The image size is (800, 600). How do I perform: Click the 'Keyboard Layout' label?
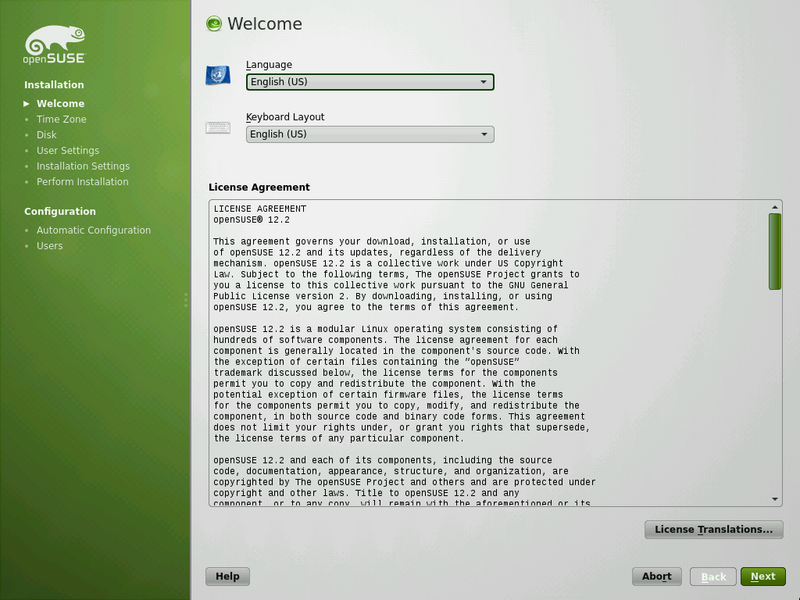click(285, 117)
